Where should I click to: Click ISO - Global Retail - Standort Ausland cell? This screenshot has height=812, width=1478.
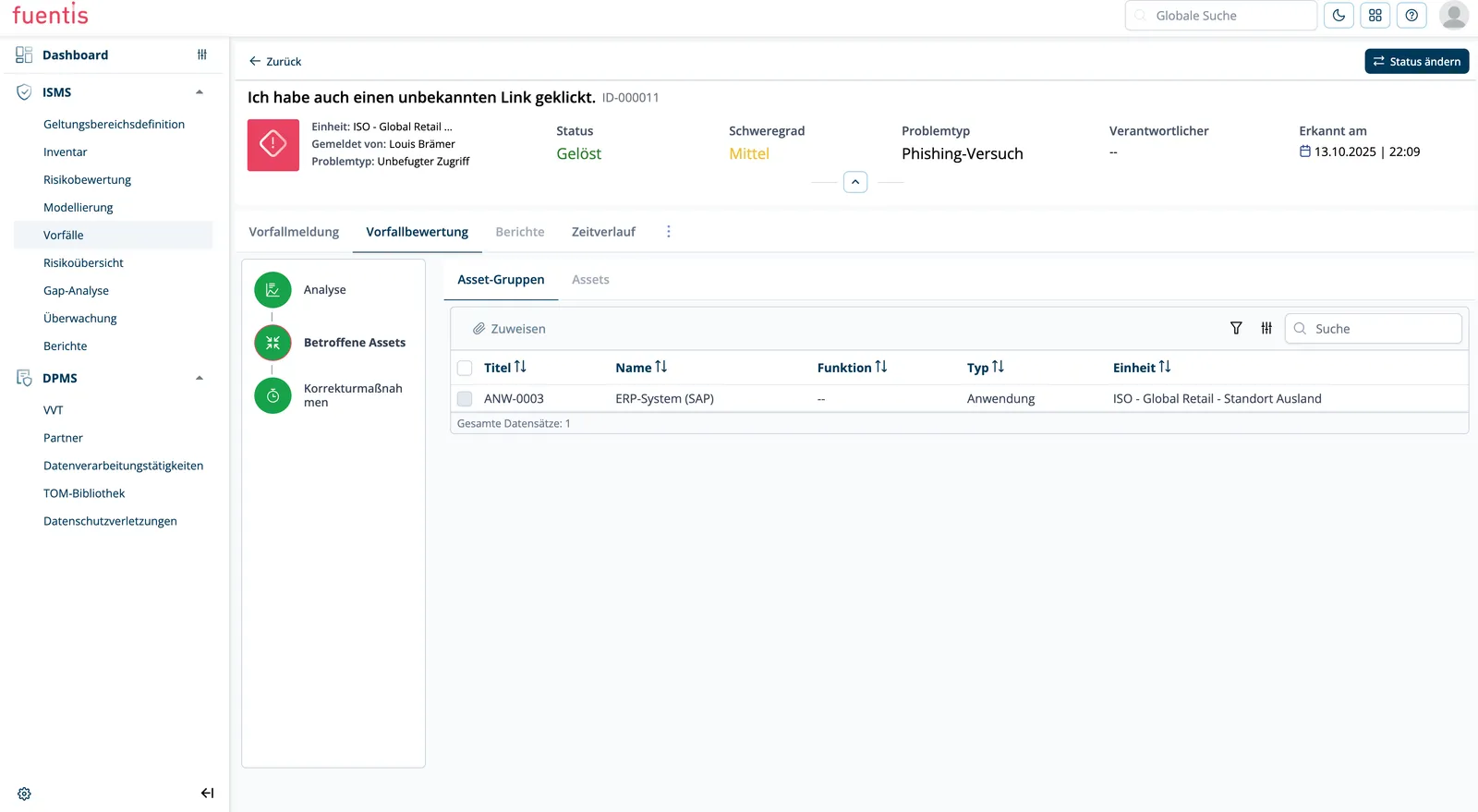coord(1217,399)
